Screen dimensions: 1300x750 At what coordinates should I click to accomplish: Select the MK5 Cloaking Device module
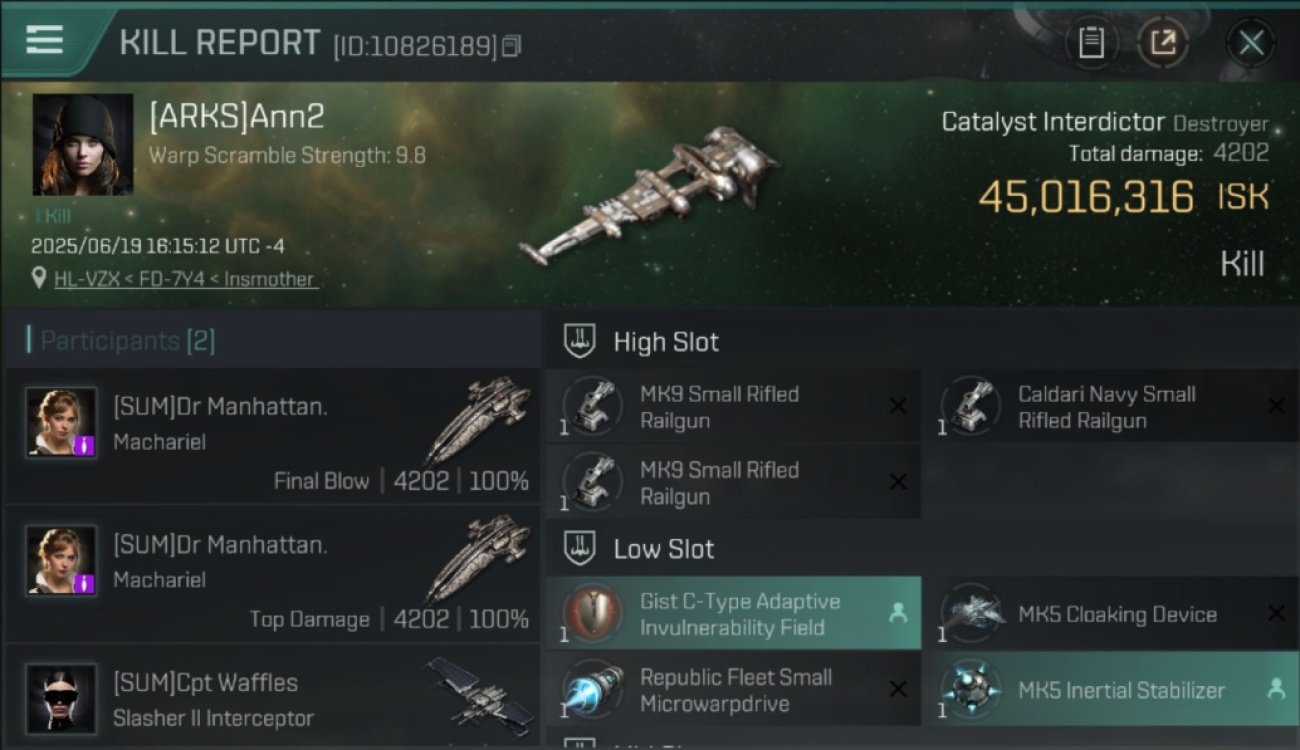tap(1112, 614)
